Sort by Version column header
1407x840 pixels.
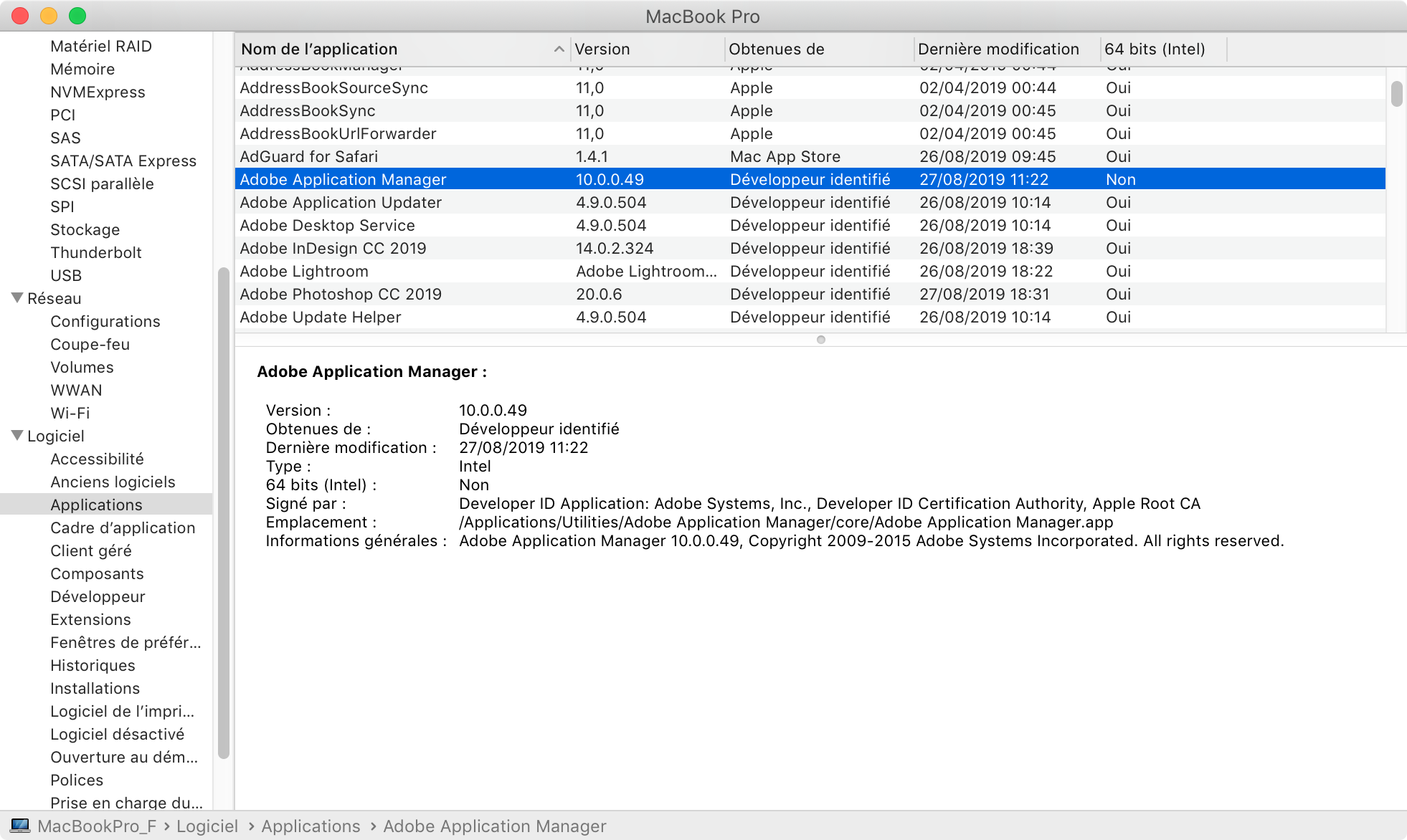(648, 49)
